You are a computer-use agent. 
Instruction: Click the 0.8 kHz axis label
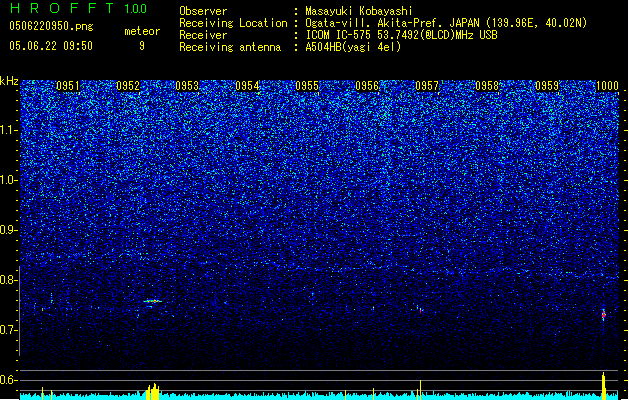[x=8, y=280]
